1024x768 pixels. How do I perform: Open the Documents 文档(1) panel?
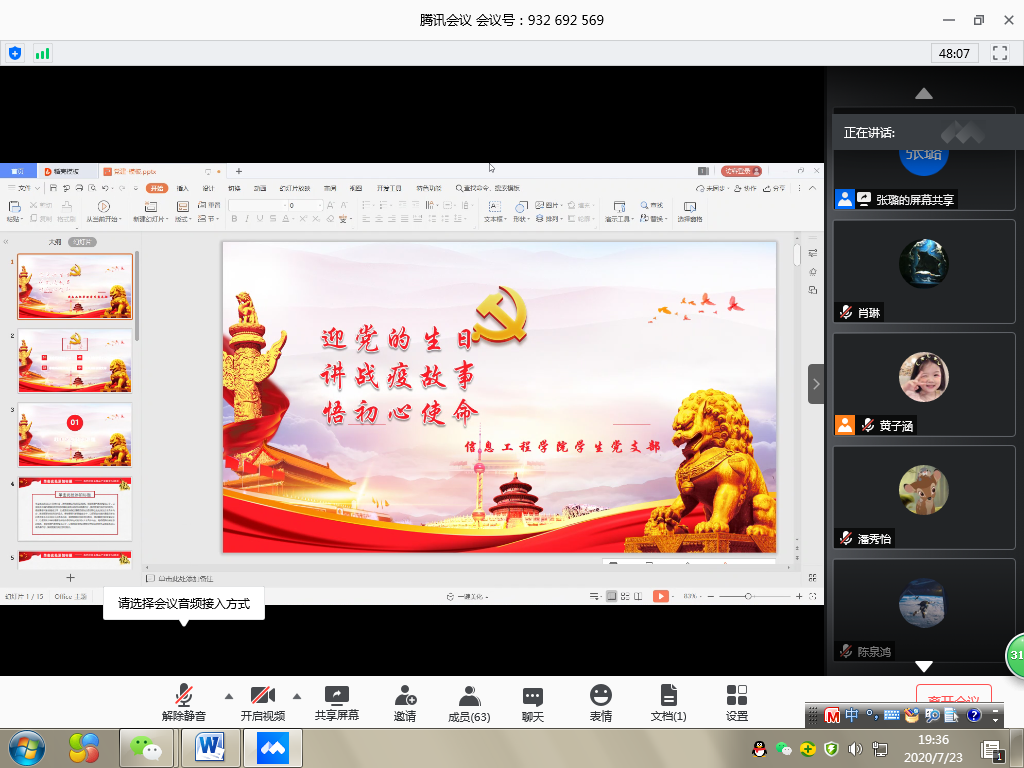[668, 703]
